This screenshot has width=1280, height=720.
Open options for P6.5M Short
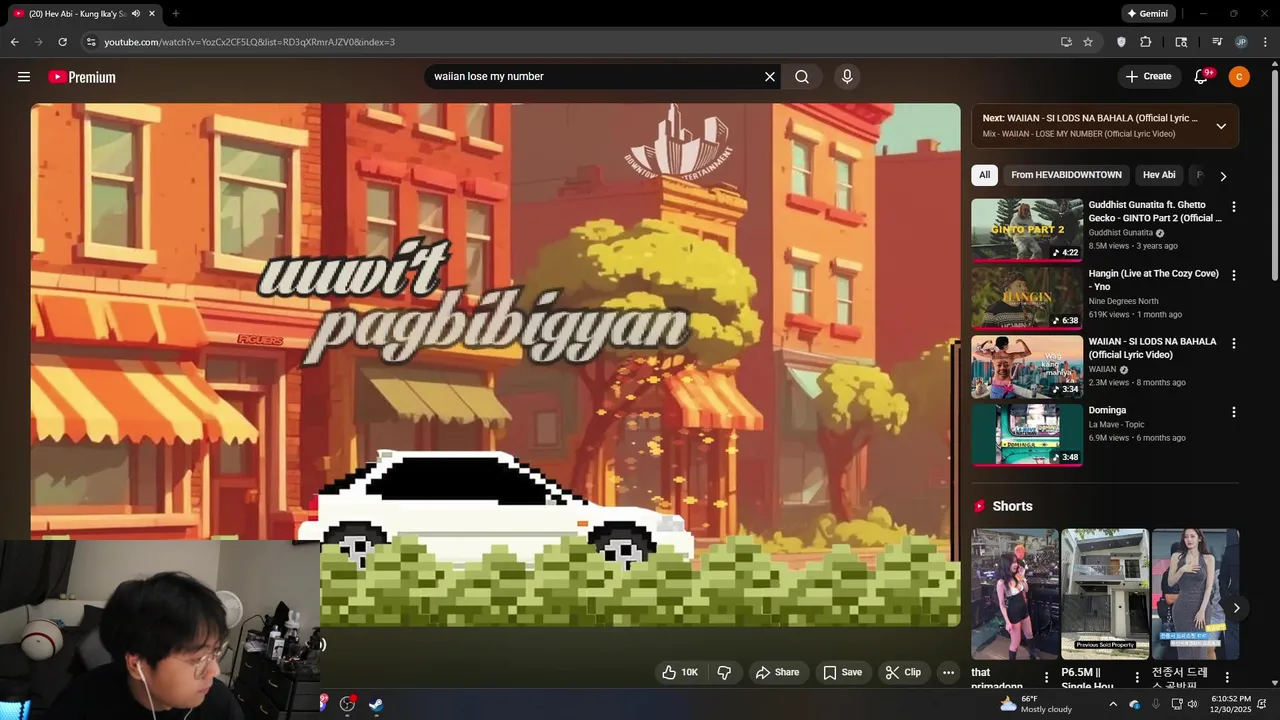(x=1137, y=677)
